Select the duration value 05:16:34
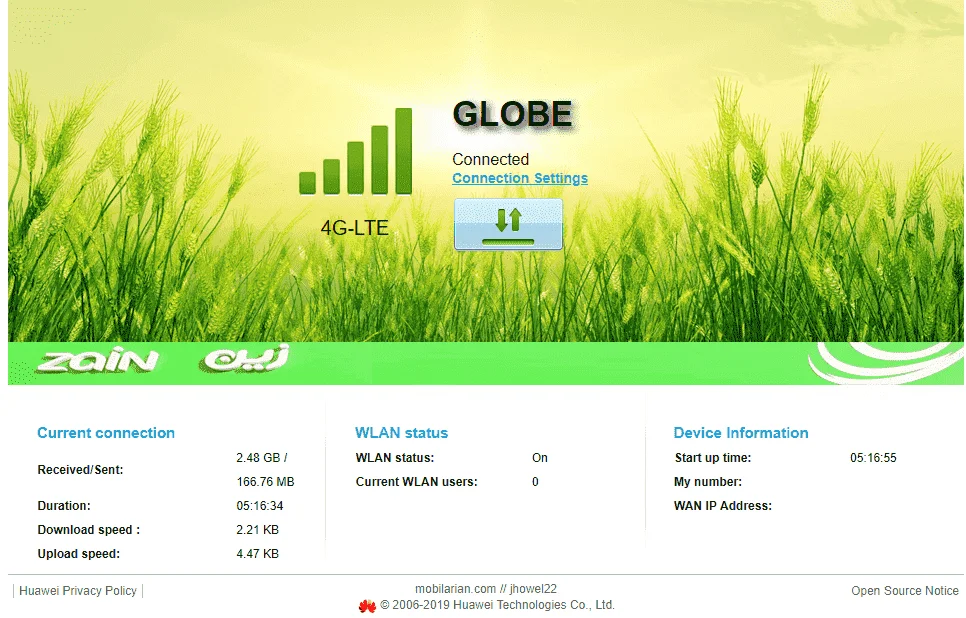 pyautogui.click(x=260, y=506)
